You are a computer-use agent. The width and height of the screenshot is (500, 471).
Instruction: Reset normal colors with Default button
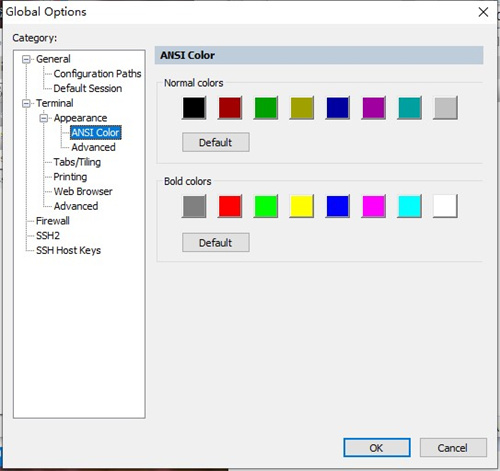pyautogui.click(x=216, y=142)
